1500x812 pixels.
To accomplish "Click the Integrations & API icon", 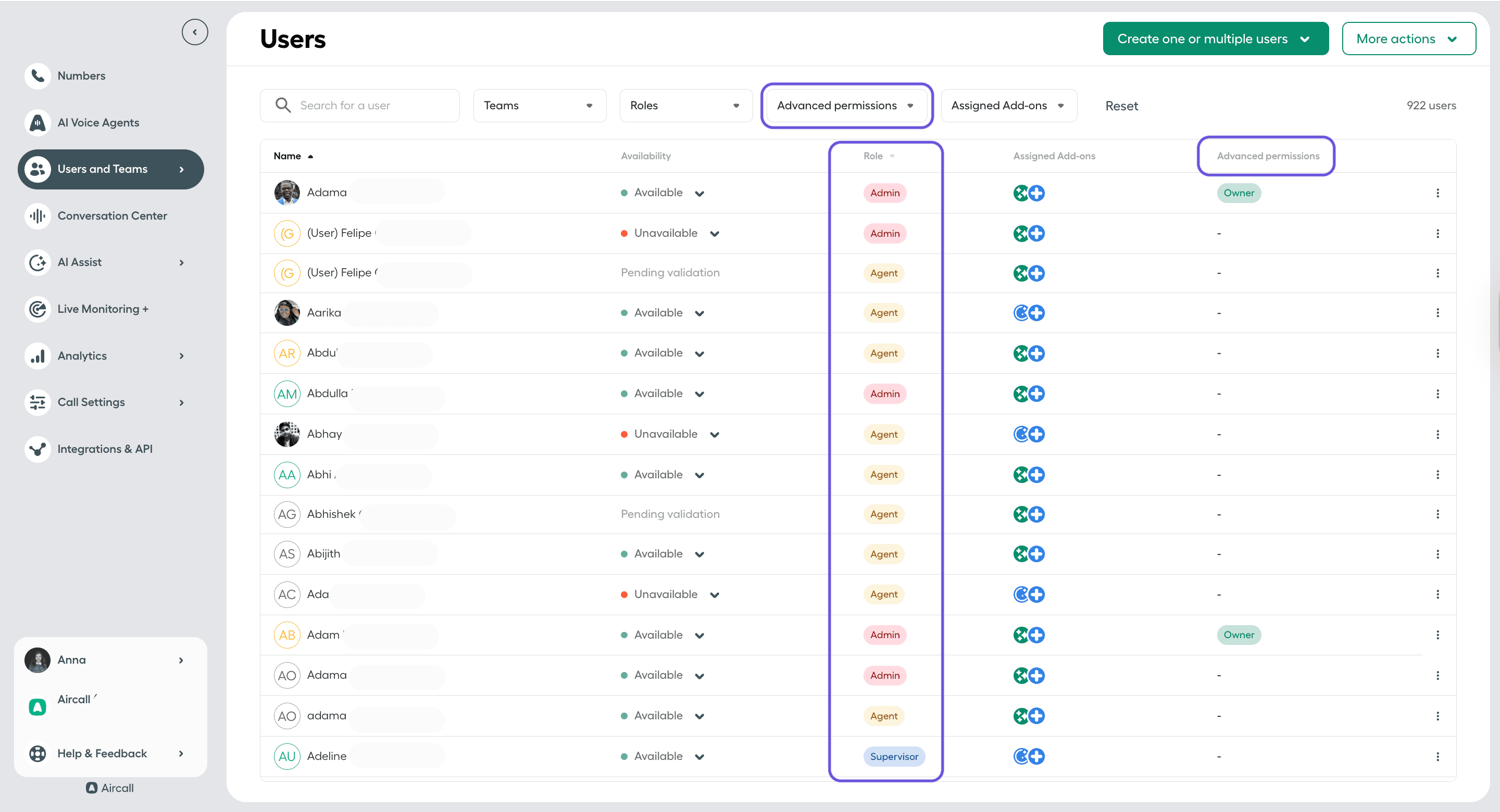I will coord(37,448).
